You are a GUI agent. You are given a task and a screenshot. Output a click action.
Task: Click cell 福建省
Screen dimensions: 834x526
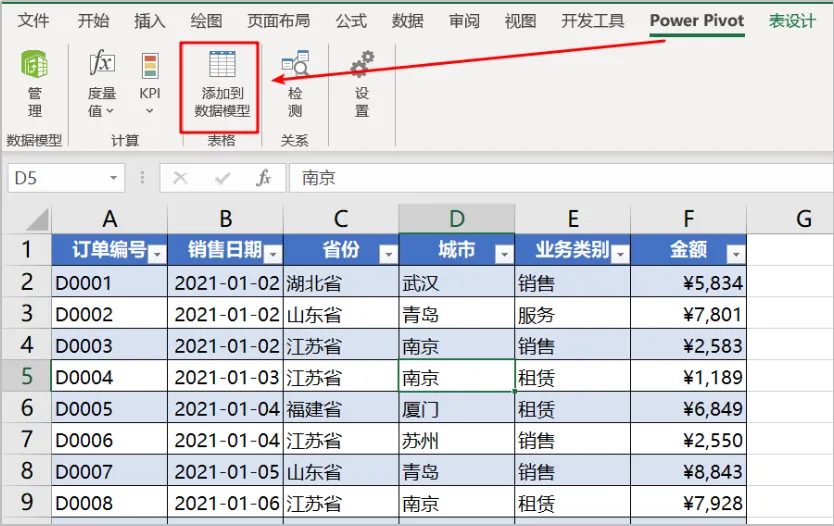tap(341, 408)
